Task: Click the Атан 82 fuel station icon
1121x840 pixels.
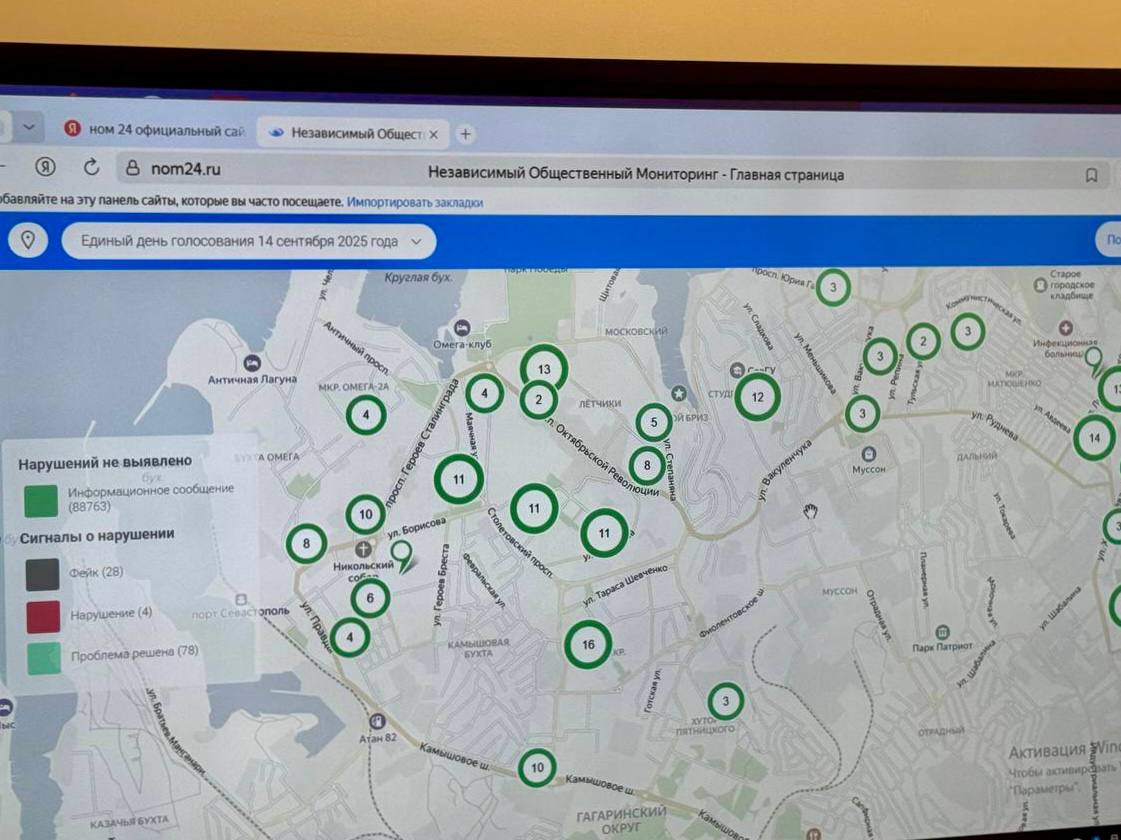Action: click(377, 721)
